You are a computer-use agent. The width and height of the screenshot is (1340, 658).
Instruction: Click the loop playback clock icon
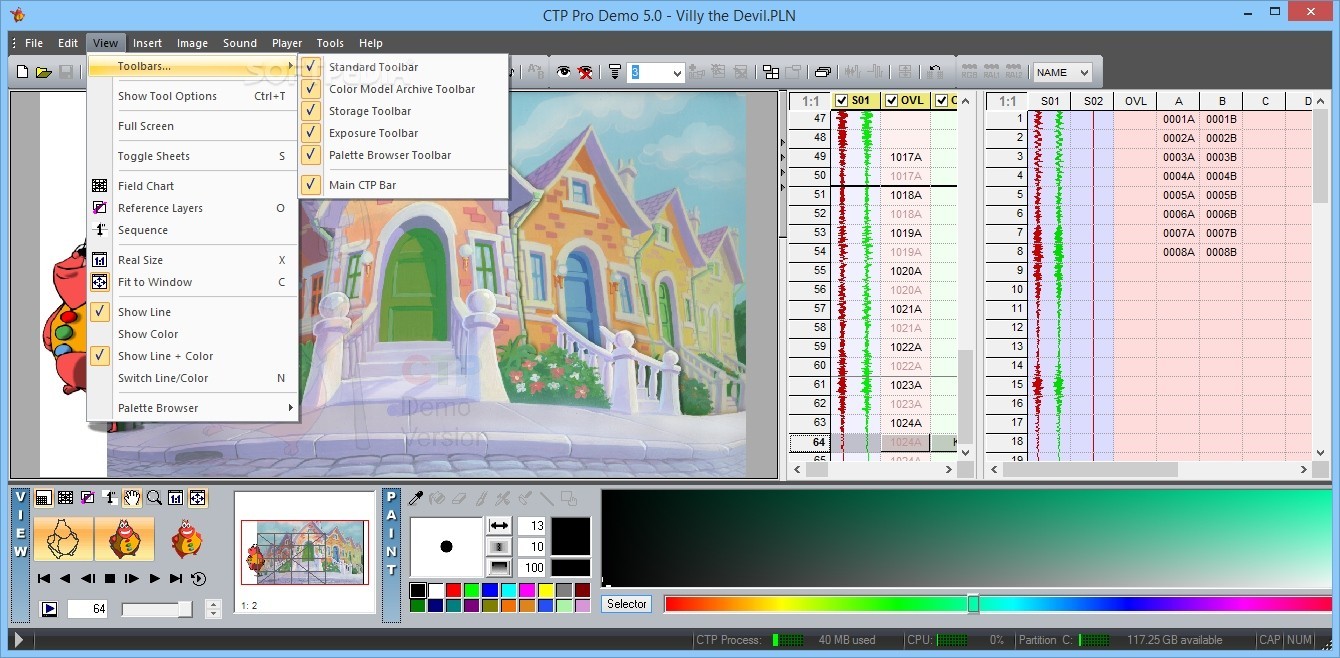pyautogui.click(x=198, y=578)
